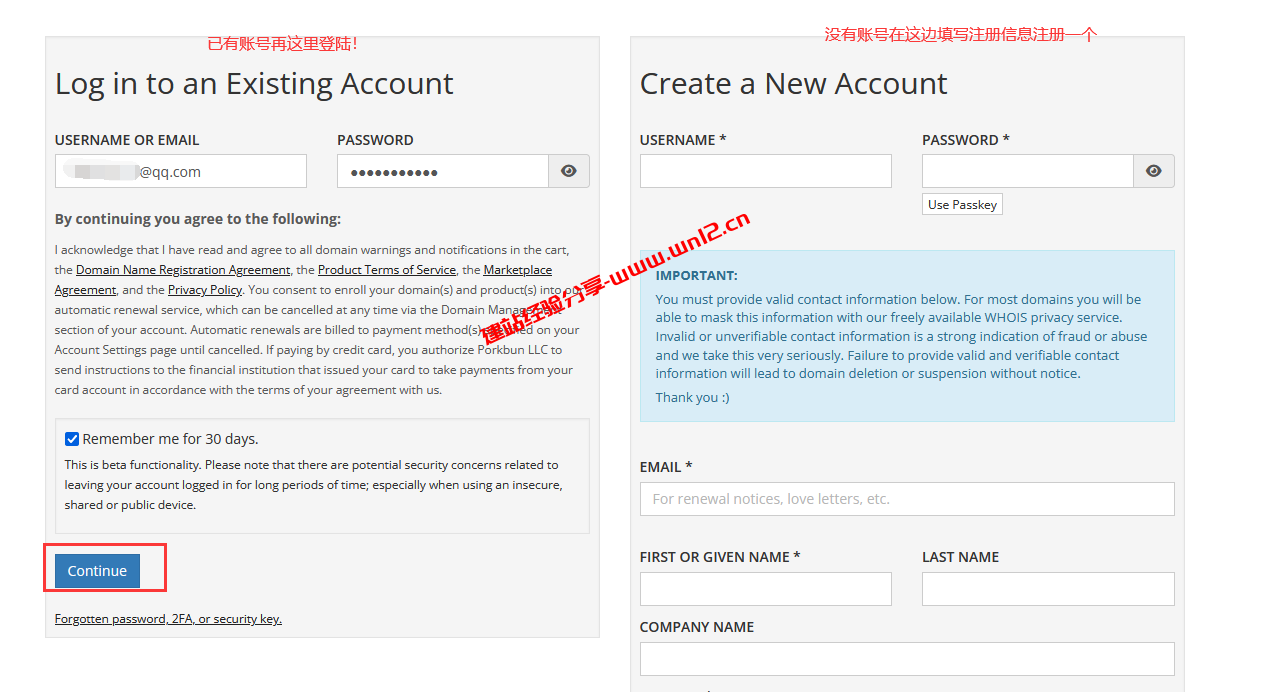
Task: Focus the login Password field
Action: click(x=442, y=171)
